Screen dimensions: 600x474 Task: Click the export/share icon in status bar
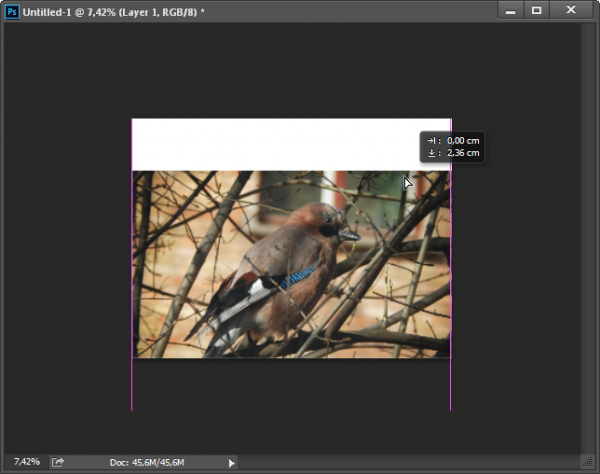[58, 461]
